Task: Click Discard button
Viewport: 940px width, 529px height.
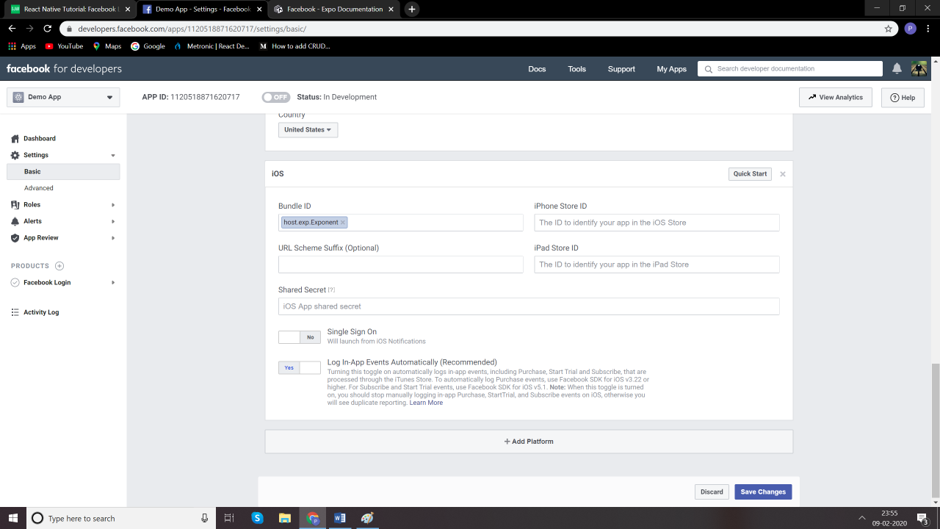Action: tap(712, 492)
